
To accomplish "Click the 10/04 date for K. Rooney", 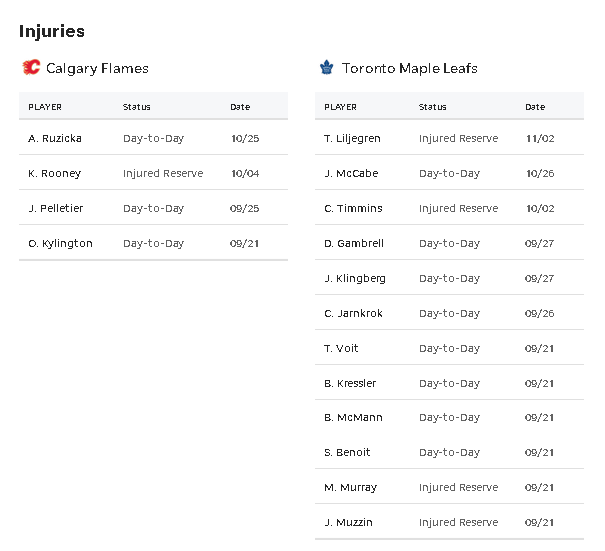I will 245,174.
